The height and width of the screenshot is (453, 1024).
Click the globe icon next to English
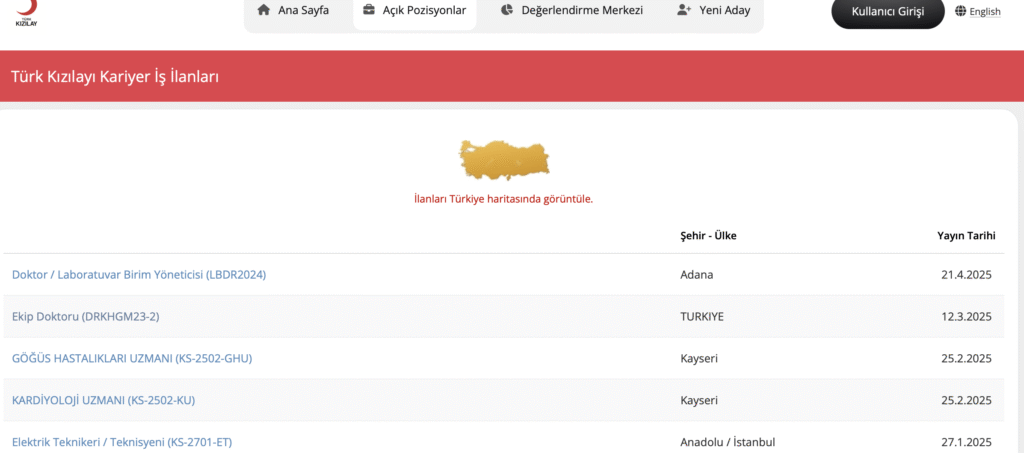point(961,11)
